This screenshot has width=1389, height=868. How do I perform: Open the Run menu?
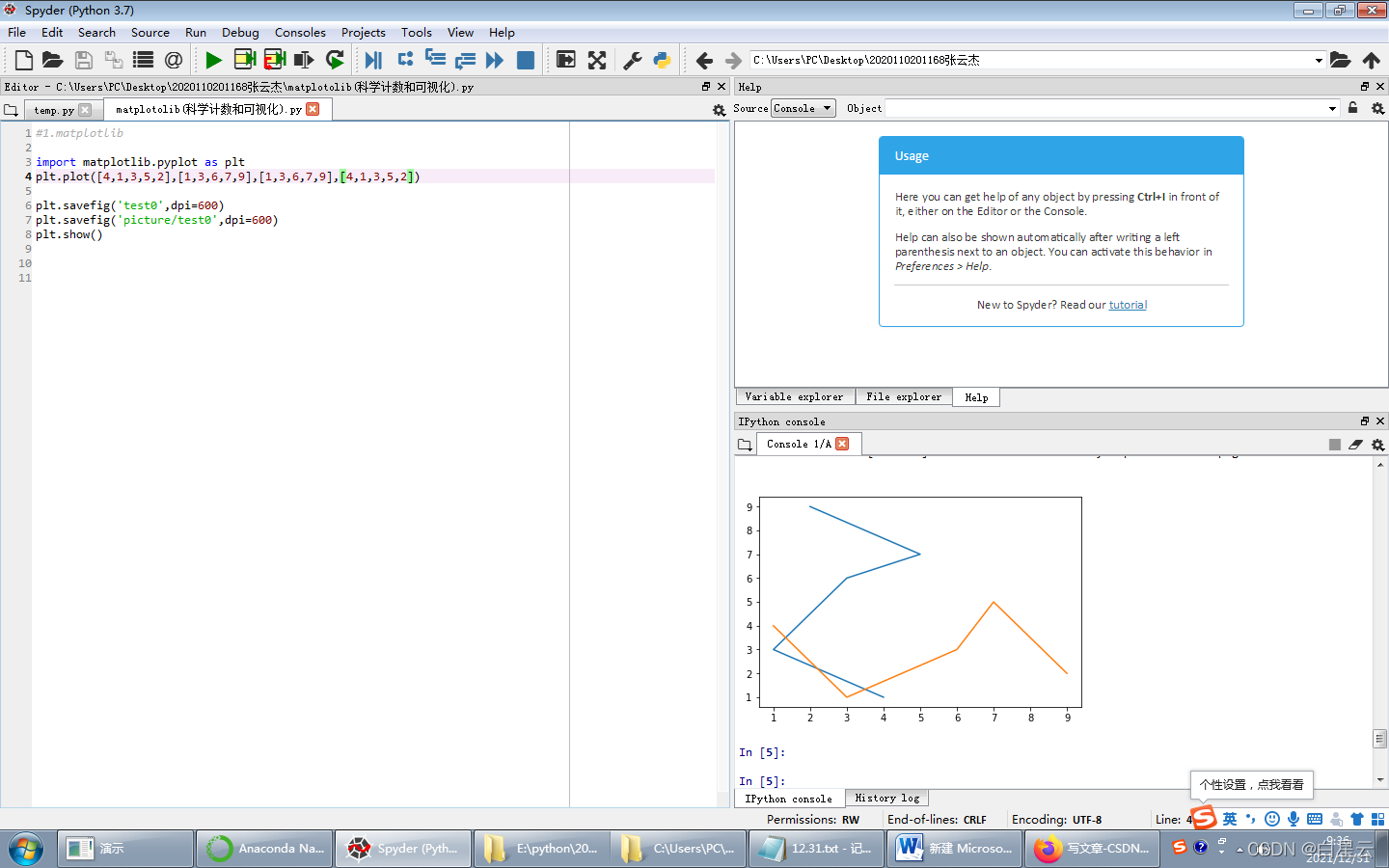pos(196,32)
